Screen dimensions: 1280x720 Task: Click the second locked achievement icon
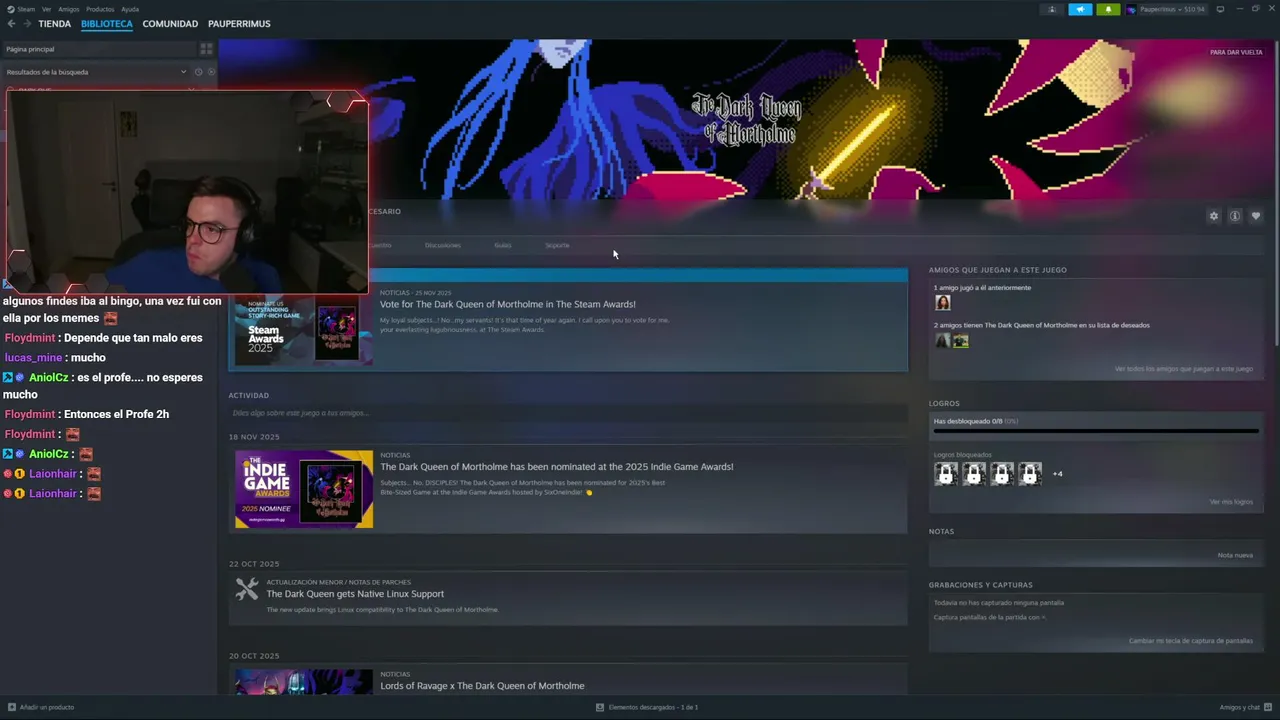click(x=974, y=474)
